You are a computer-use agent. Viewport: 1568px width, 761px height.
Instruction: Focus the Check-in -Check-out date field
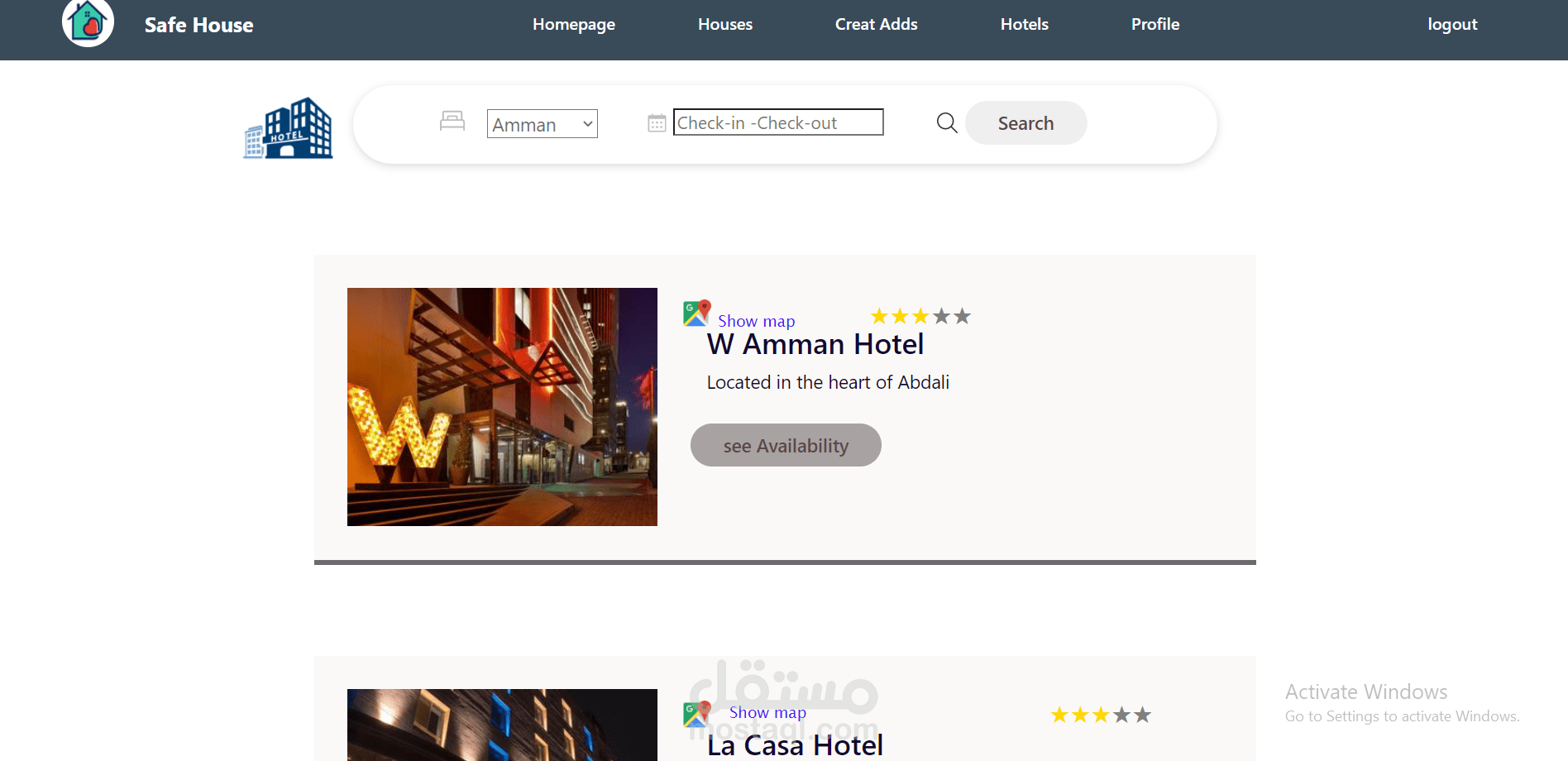click(778, 122)
